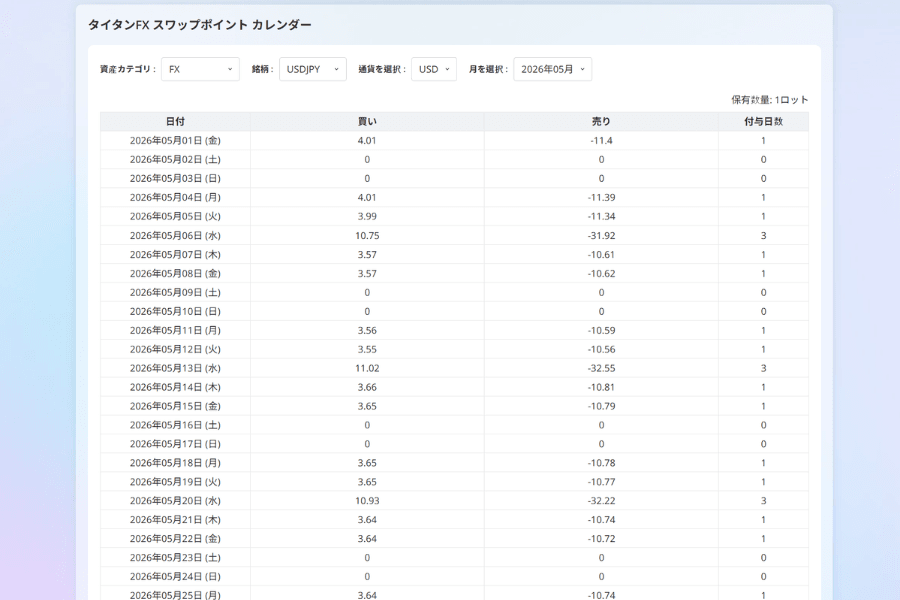Select the date cell 2026年05月16日 (土)
900x600 pixels.
pos(175,425)
